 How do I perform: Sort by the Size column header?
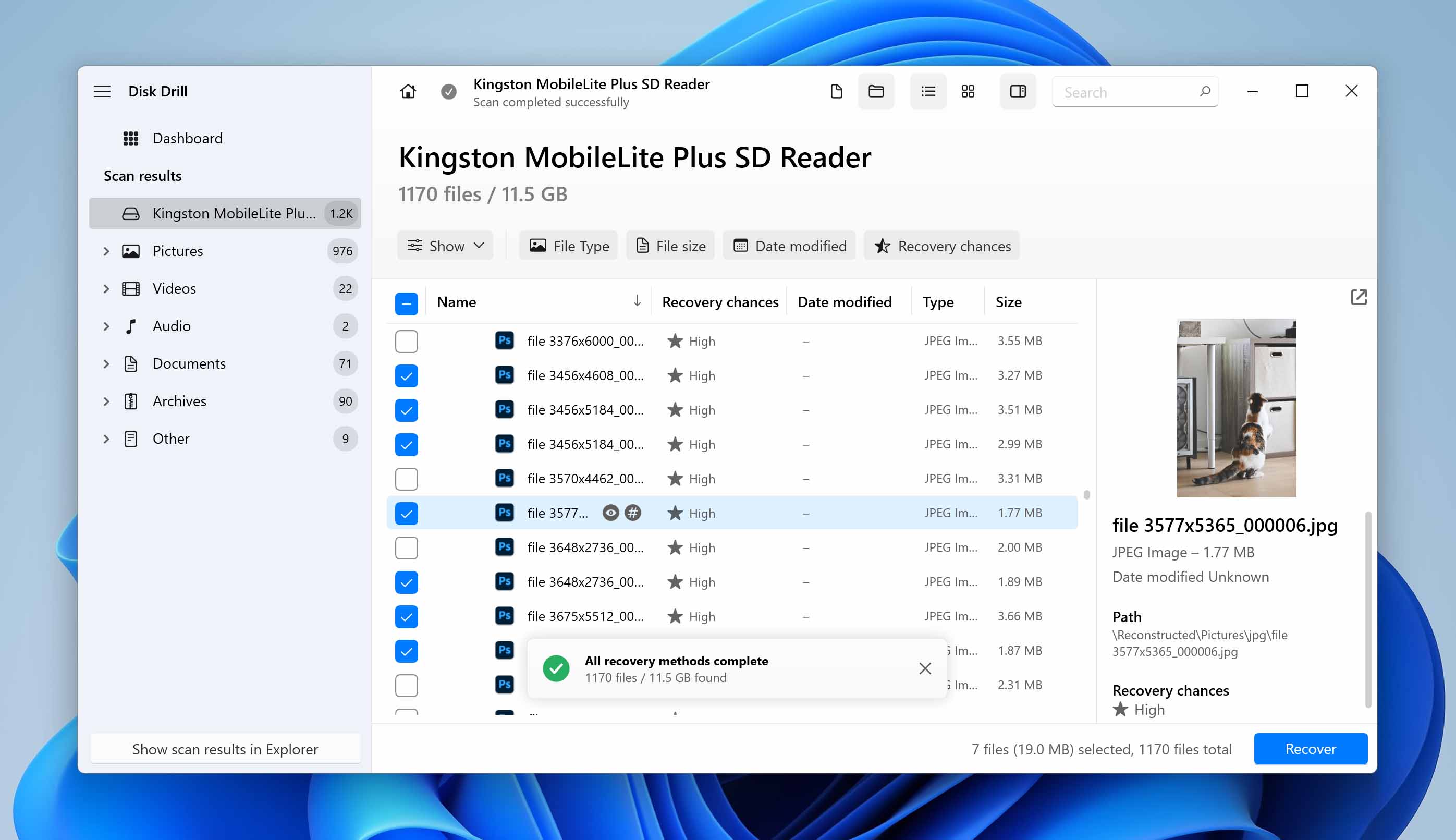pyautogui.click(x=1008, y=302)
